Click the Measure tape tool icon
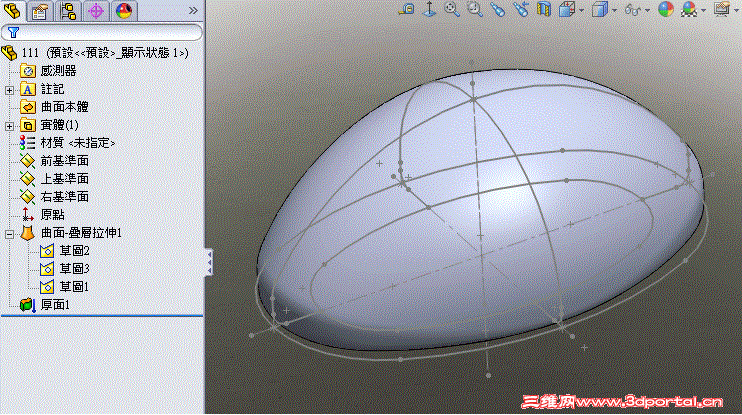This screenshot has height=415, width=742. click(406, 9)
